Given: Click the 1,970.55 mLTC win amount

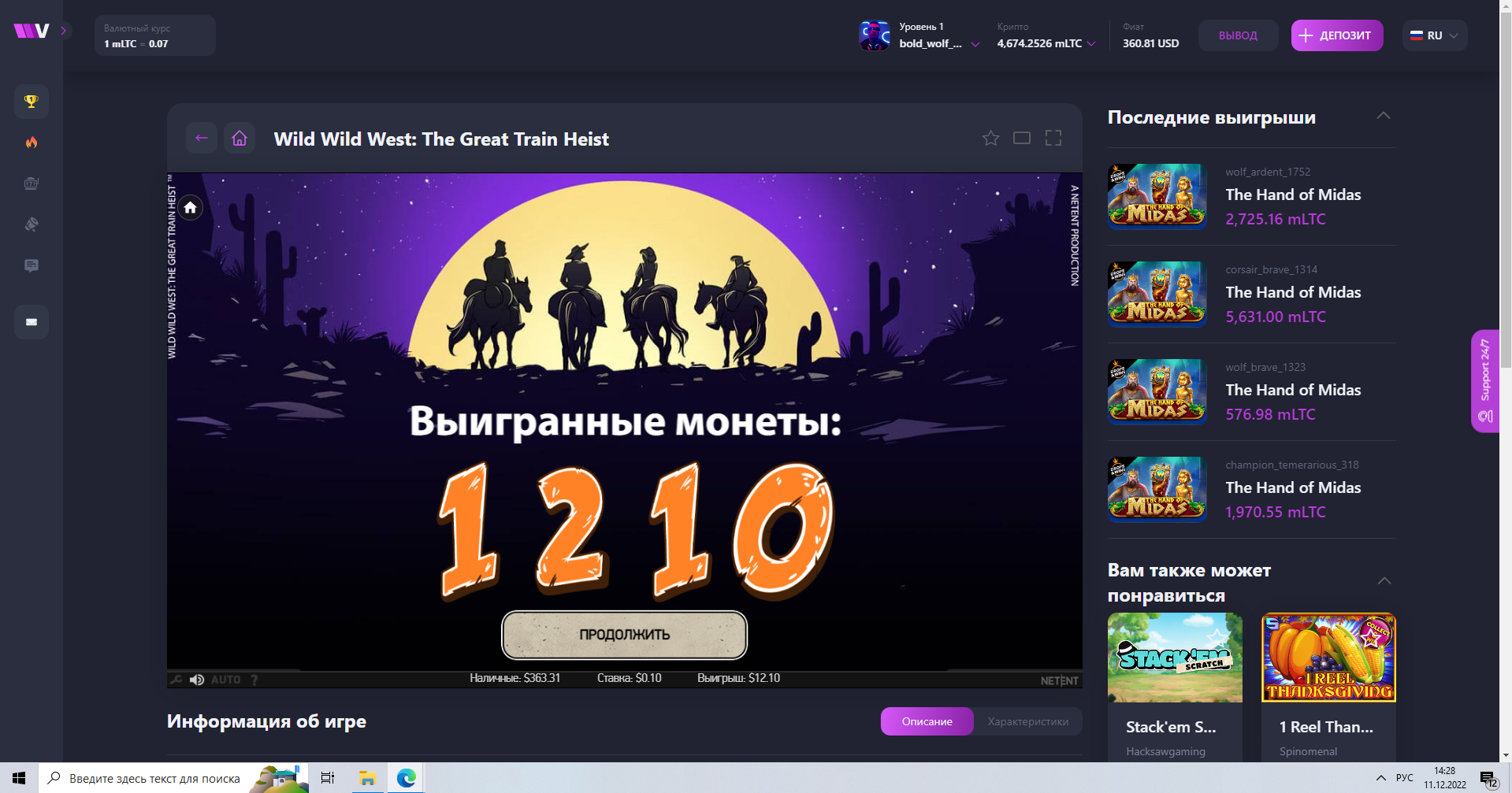Looking at the screenshot, I should [1276, 512].
